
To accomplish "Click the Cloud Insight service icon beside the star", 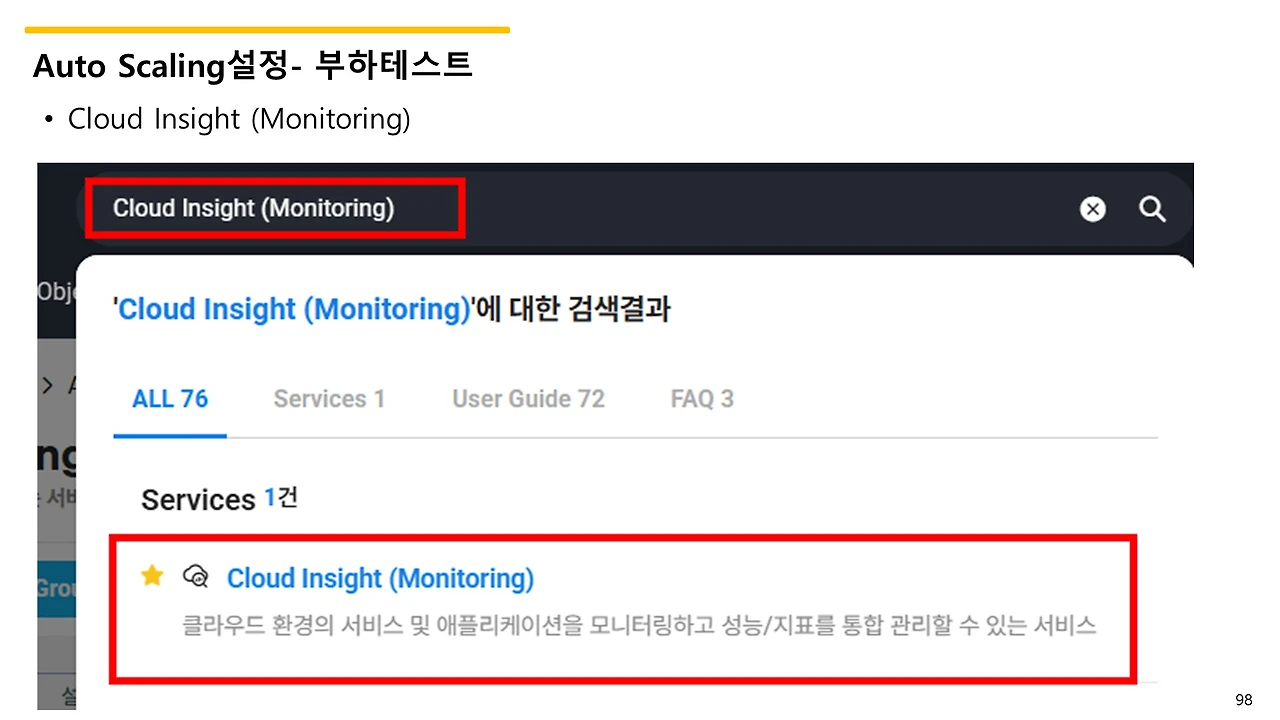I will click(196, 577).
